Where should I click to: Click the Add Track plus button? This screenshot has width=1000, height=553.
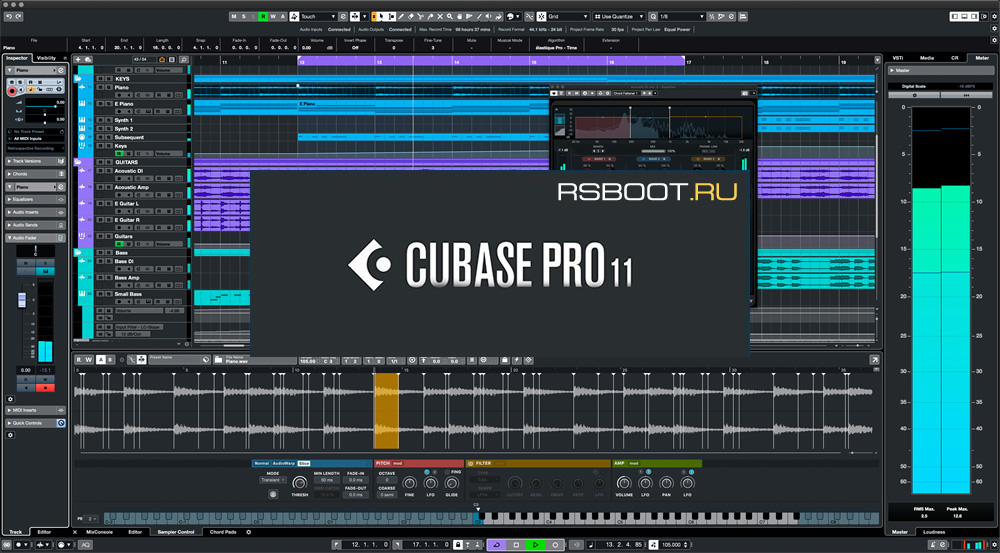78,59
